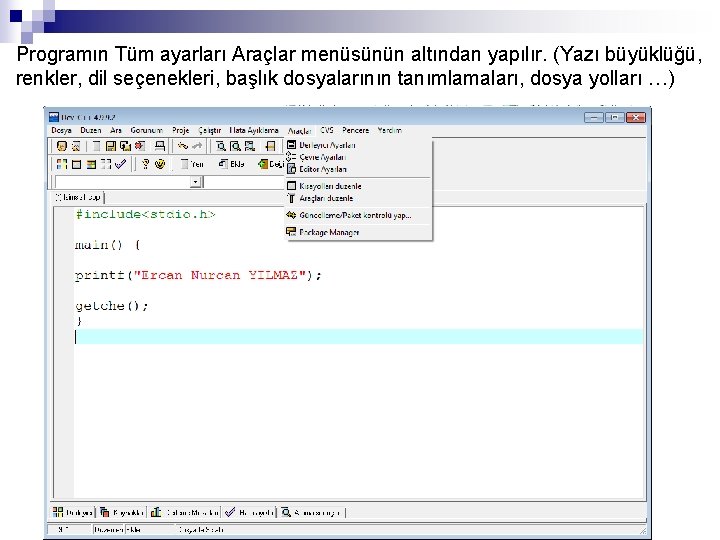The height and width of the screenshot is (540, 720).
Task: Open the Proje menu
Action: pos(180,130)
